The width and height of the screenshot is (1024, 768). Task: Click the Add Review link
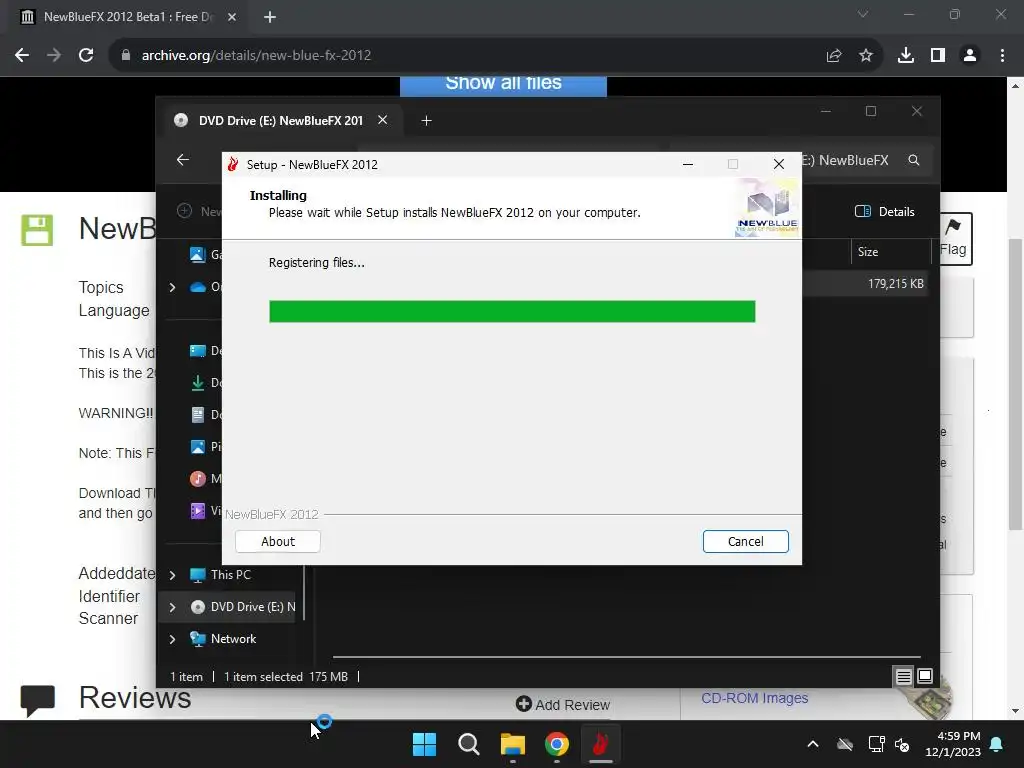click(563, 705)
